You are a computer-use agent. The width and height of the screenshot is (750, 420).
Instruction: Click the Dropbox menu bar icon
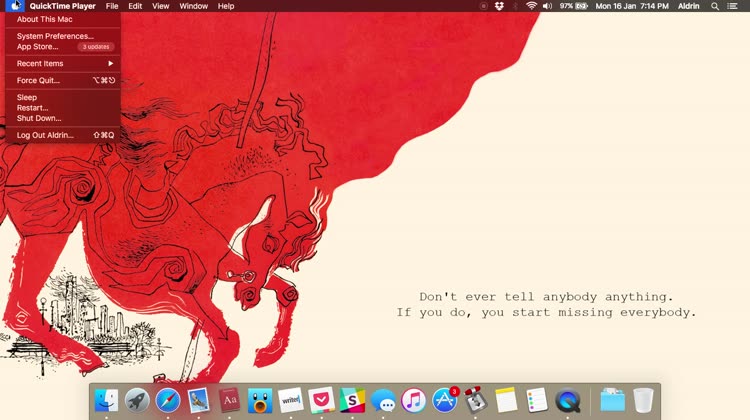[499, 6]
